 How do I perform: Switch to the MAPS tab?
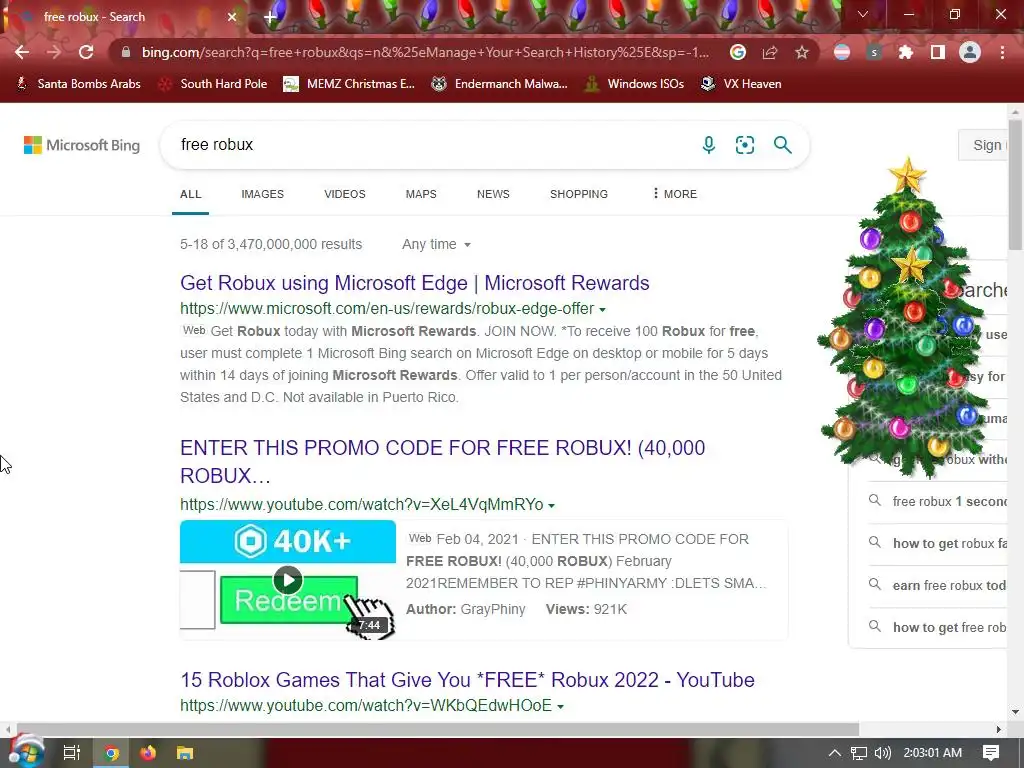click(x=421, y=194)
